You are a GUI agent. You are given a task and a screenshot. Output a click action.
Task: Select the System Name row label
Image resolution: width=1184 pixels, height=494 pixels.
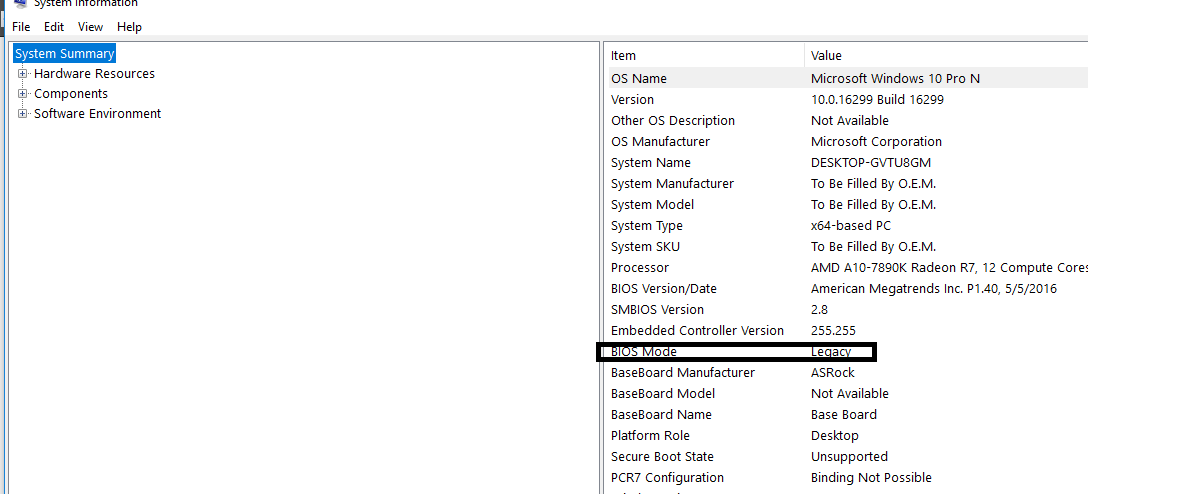click(651, 163)
